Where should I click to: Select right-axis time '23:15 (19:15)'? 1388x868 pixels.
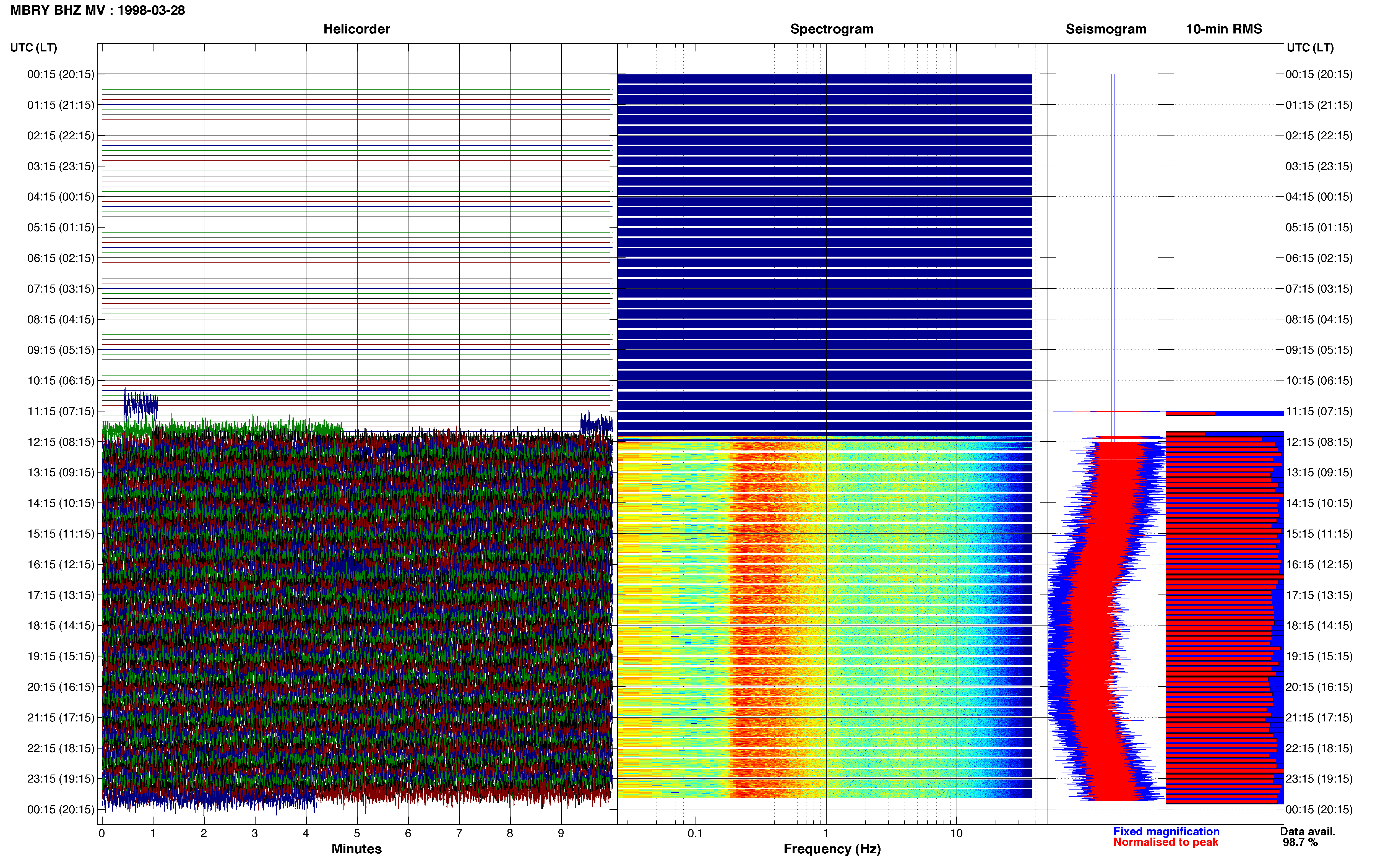[1319, 779]
